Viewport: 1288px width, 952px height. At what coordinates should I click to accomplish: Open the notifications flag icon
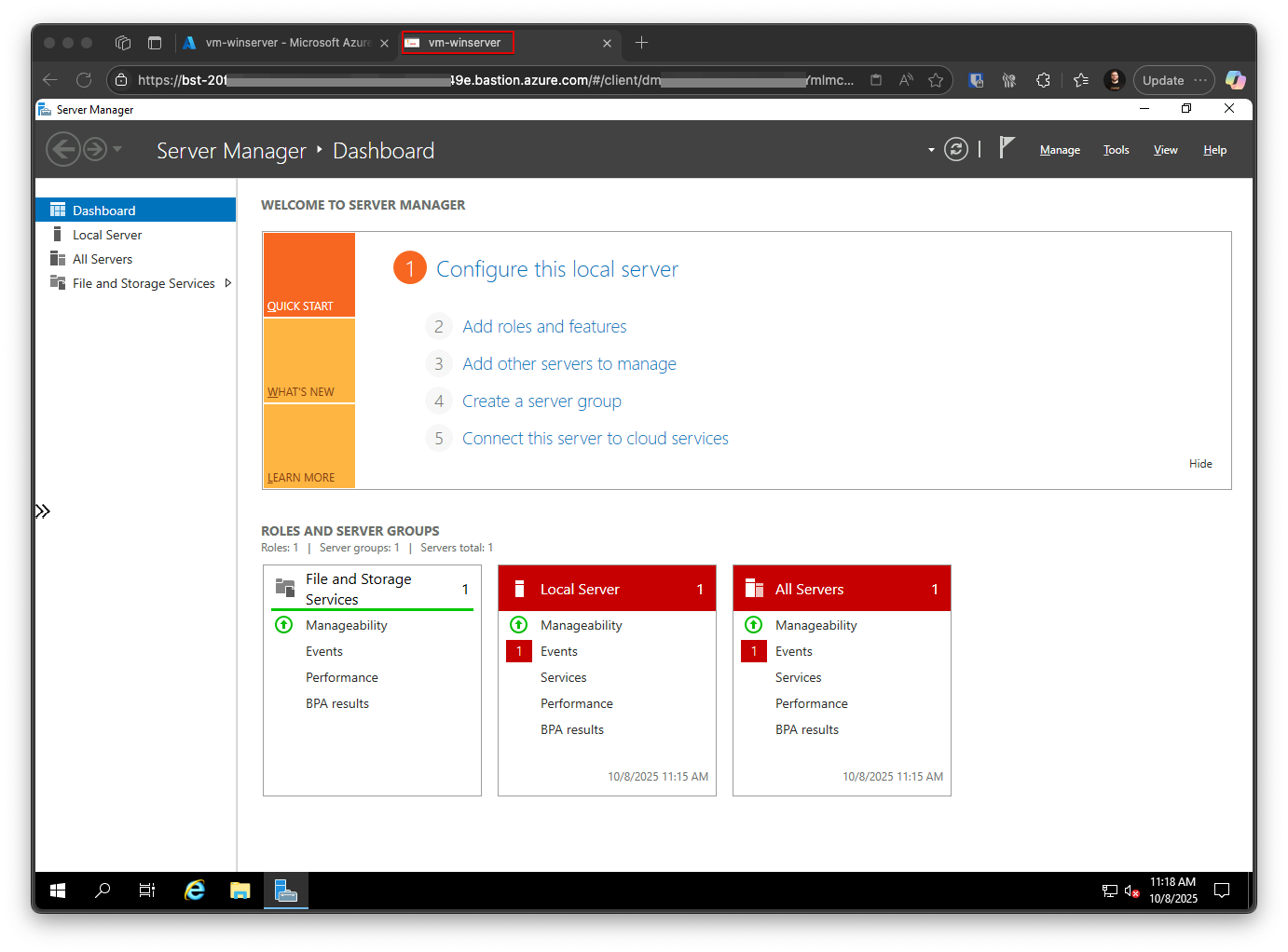click(1007, 148)
